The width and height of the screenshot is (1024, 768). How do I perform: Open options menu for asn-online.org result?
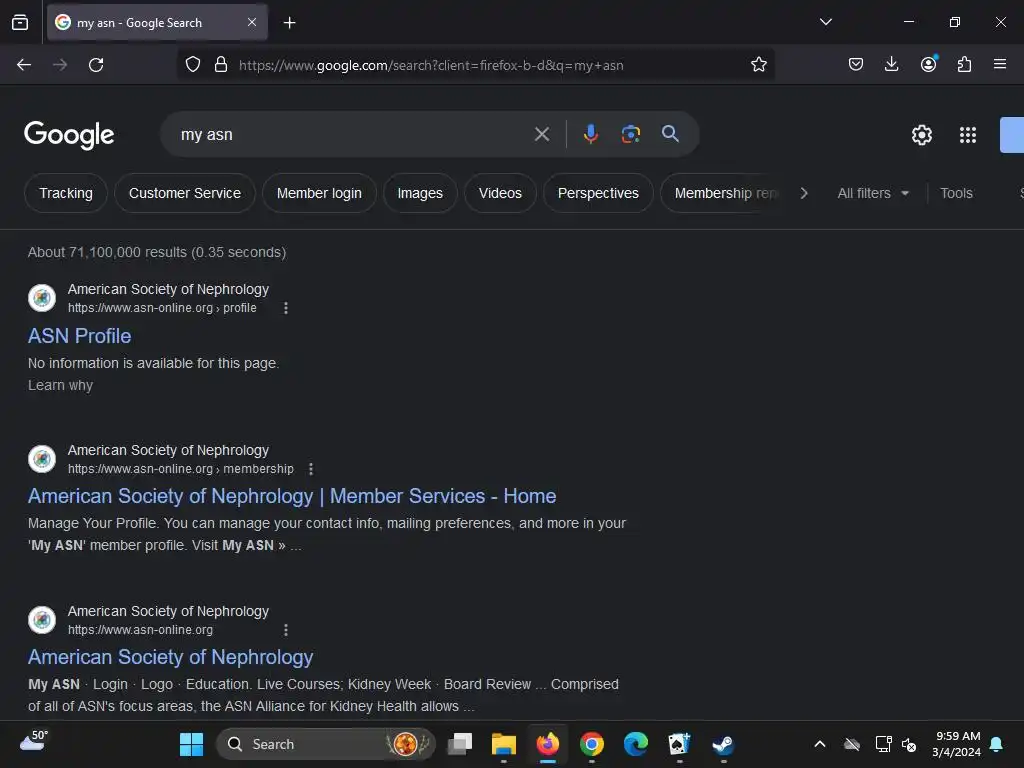pyautogui.click(x=285, y=630)
